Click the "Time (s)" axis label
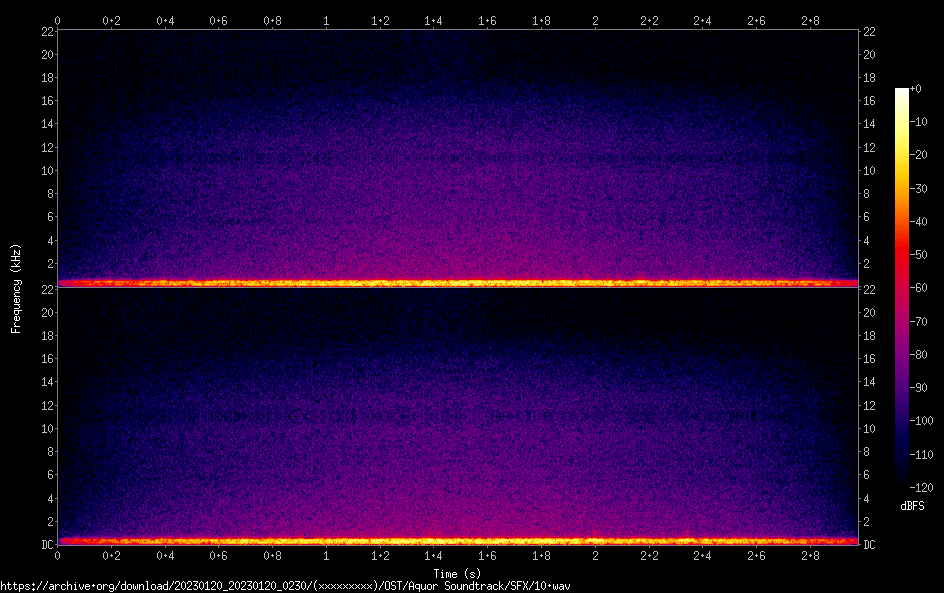Viewport: 944px width, 593px height. tap(457, 573)
